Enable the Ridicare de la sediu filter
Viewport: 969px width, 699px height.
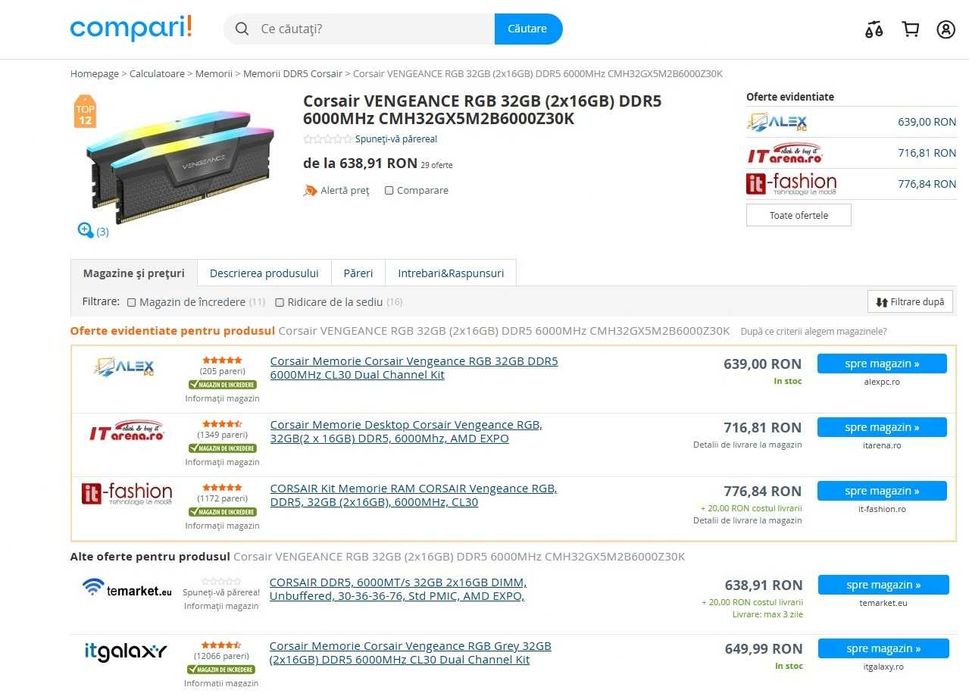pos(279,302)
